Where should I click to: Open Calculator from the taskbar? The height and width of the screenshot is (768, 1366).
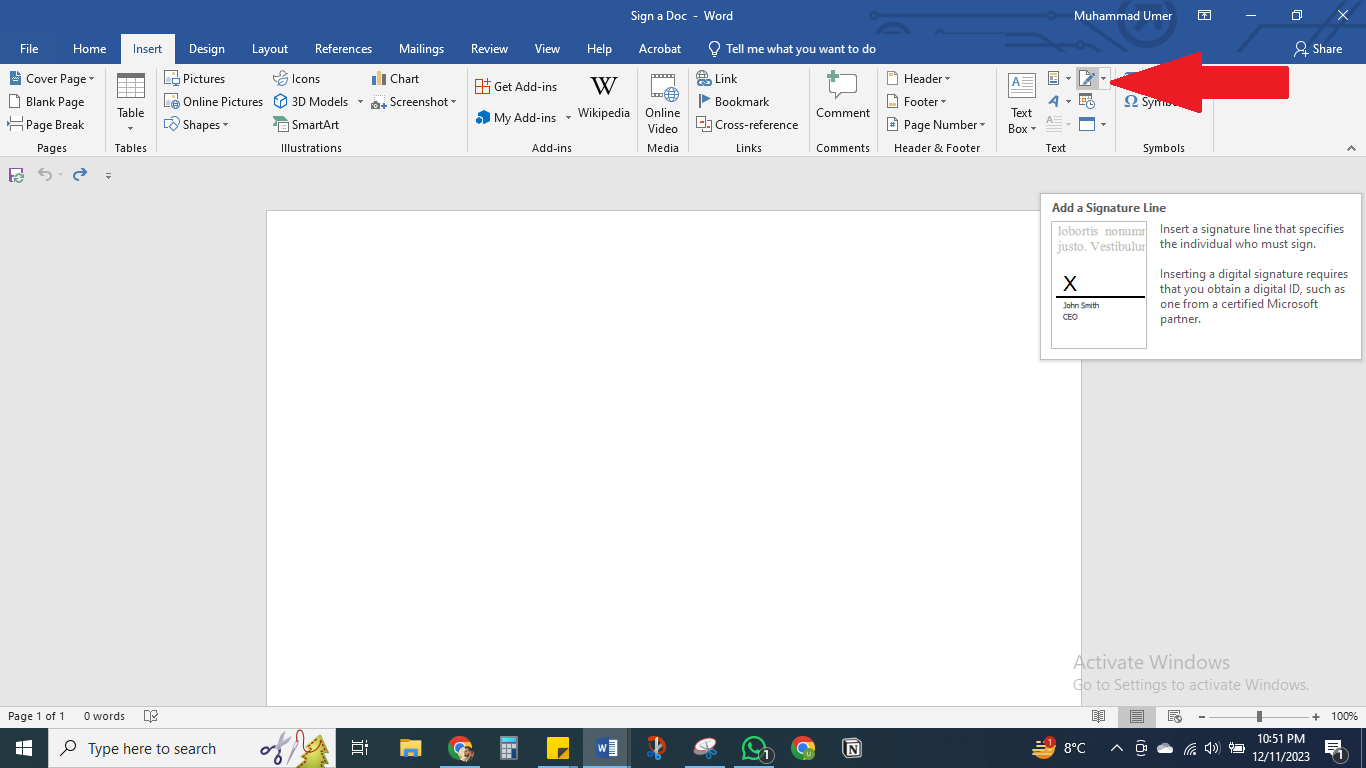tap(509, 748)
